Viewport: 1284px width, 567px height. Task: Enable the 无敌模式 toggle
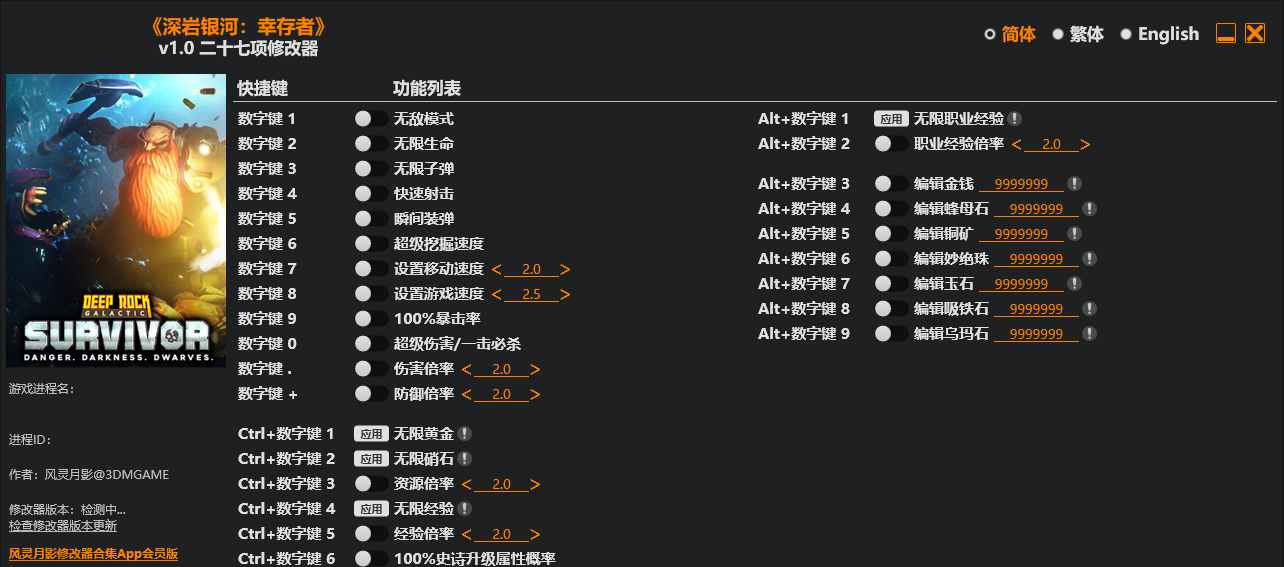[x=371, y=119]
